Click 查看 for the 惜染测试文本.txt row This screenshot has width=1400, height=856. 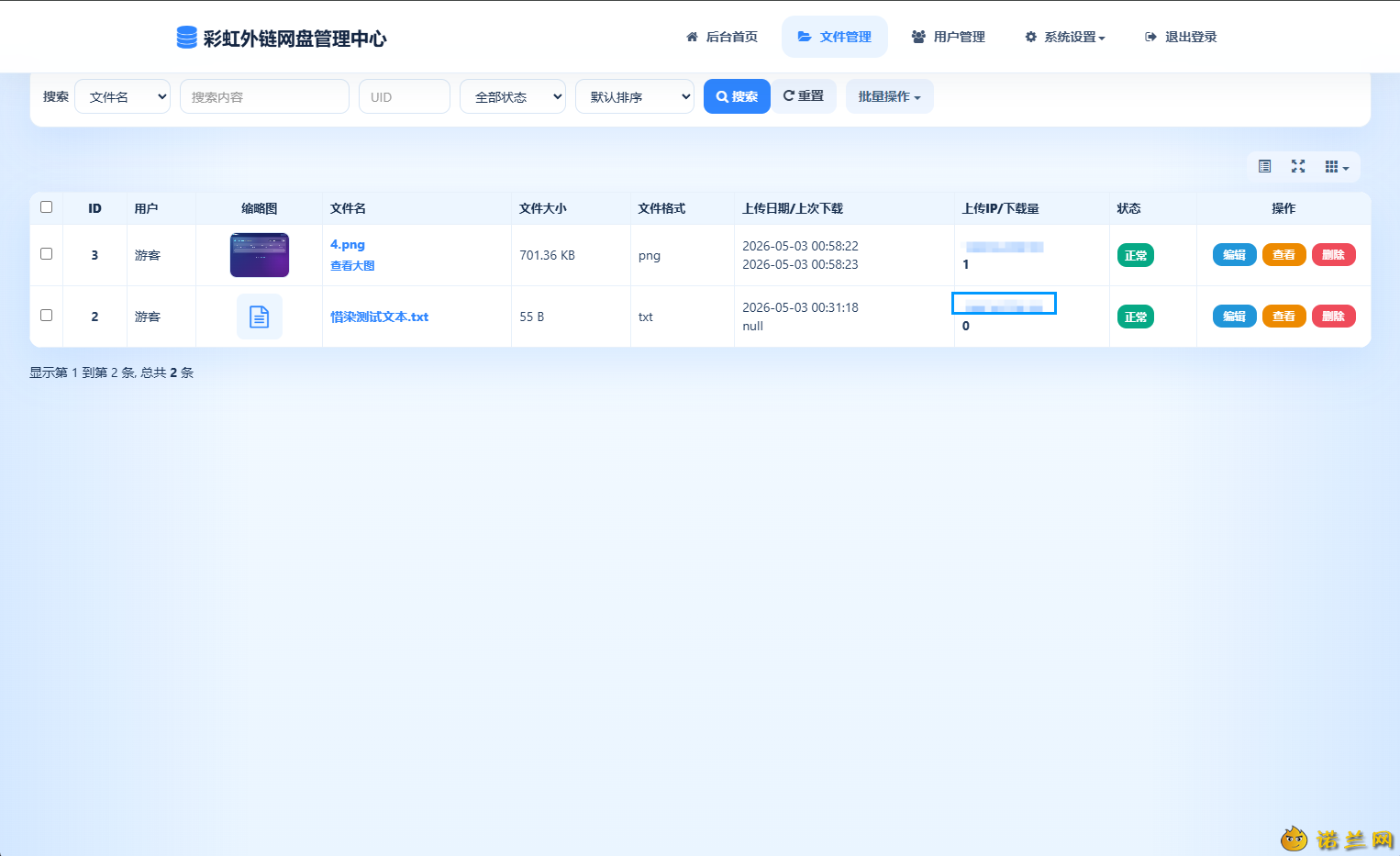(x=1284, y=317)
